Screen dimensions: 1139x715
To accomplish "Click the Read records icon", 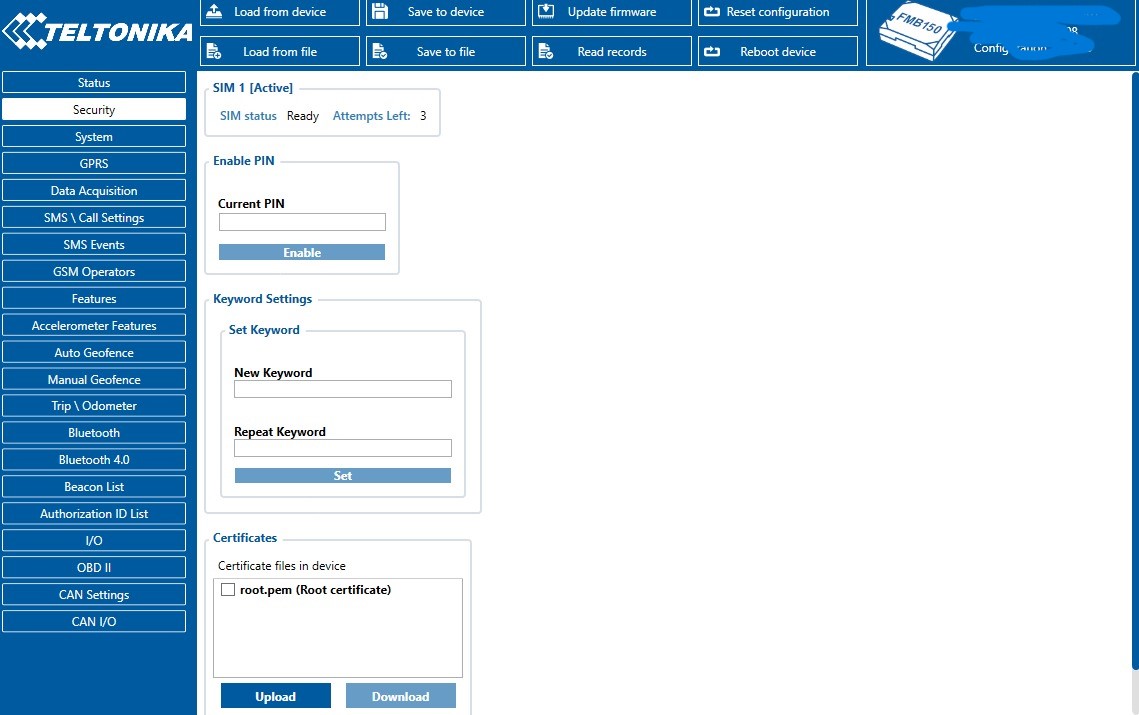I will [x=546, y=52].
